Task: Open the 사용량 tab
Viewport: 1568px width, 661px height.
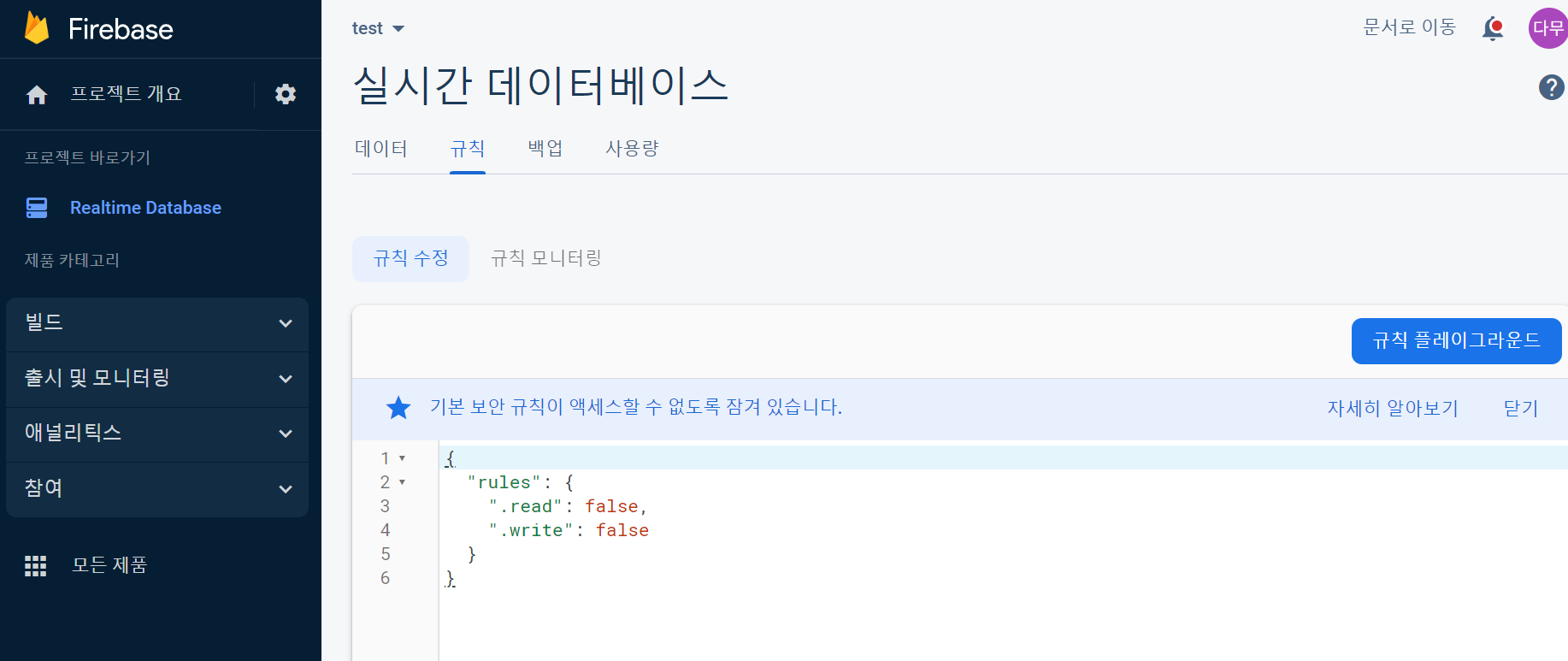Action: pyautogui.click(x=632, y=149)
